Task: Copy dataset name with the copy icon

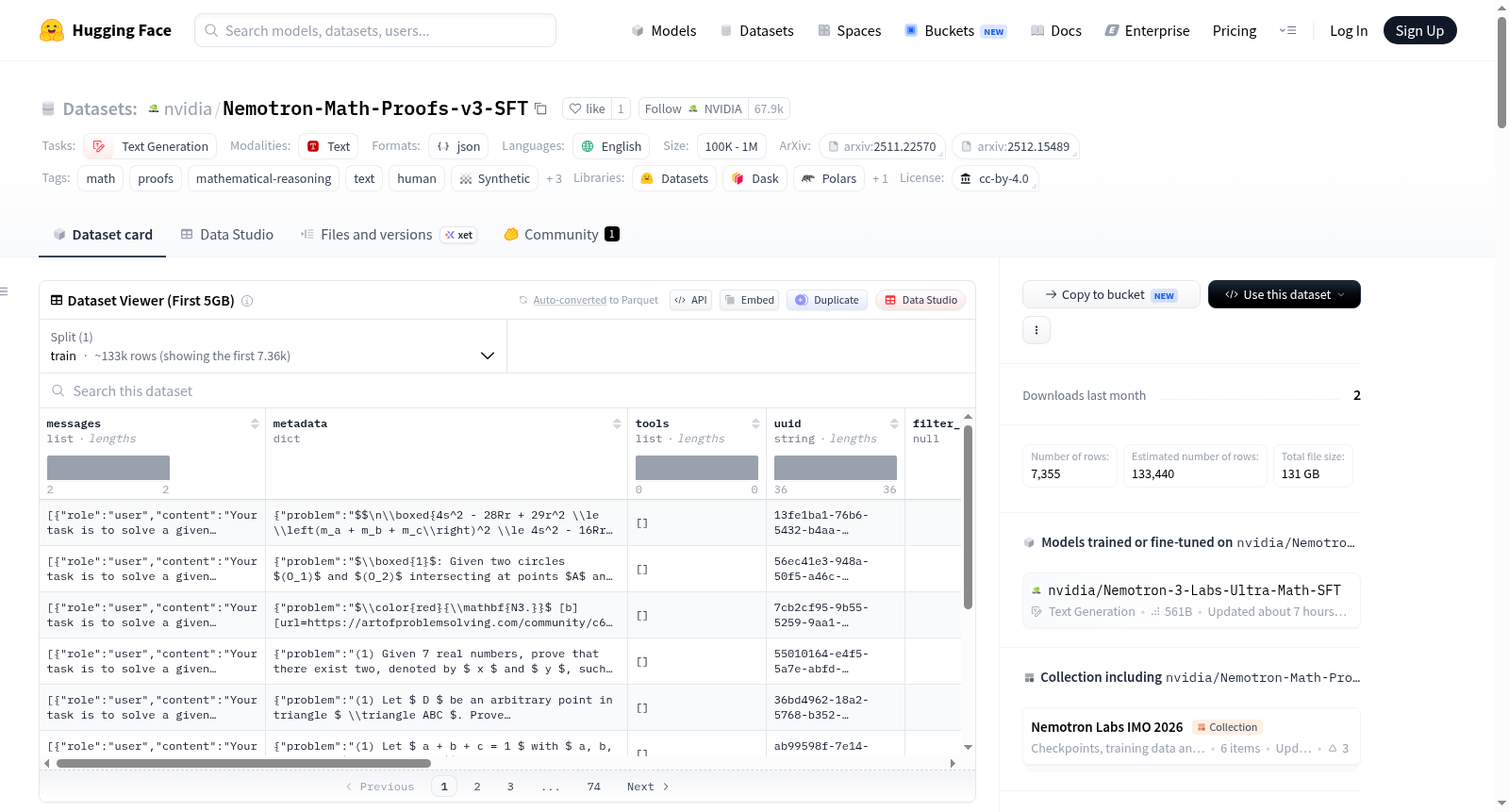Action: 540,108
